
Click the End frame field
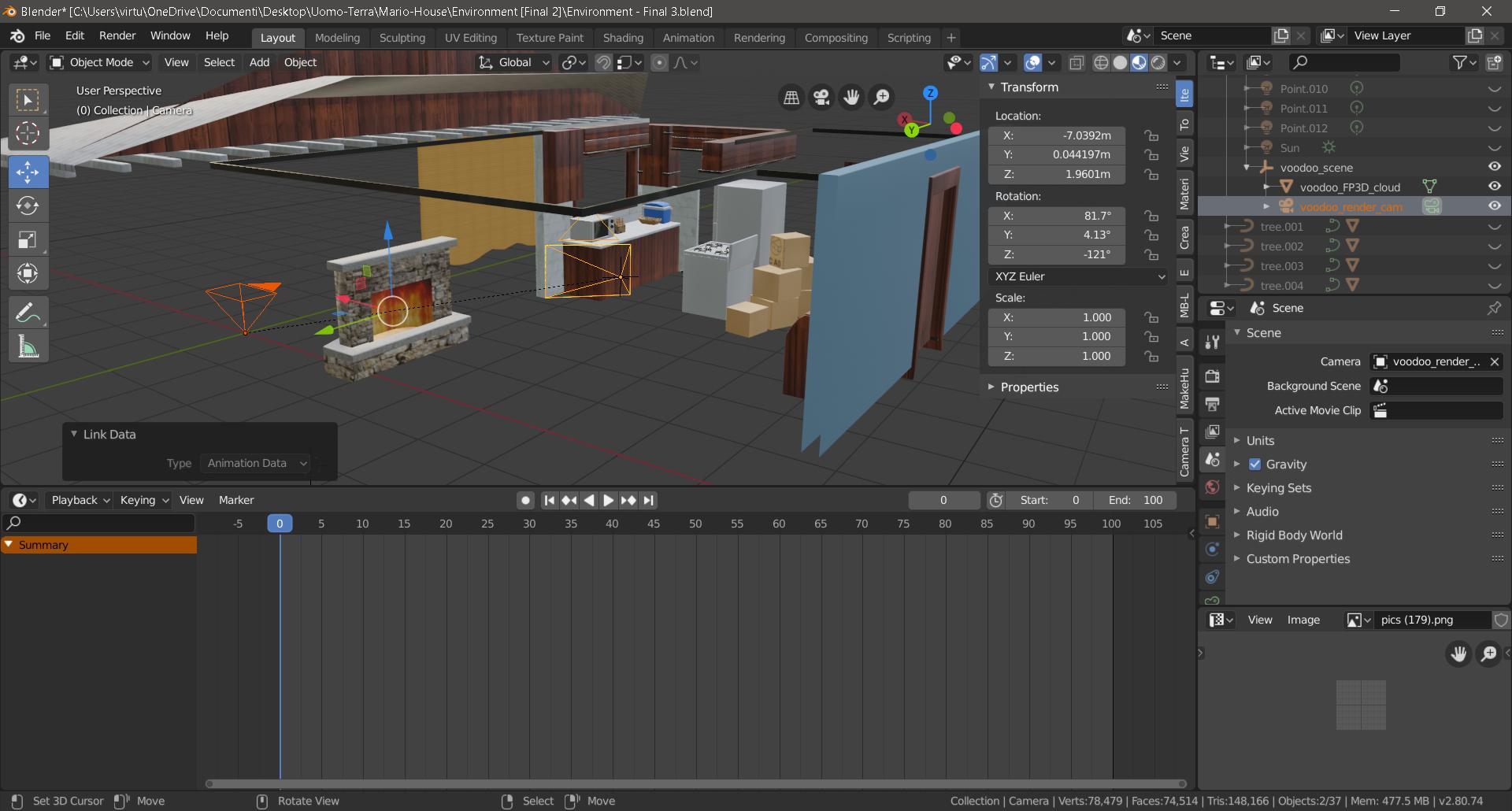click(1135, 500)
